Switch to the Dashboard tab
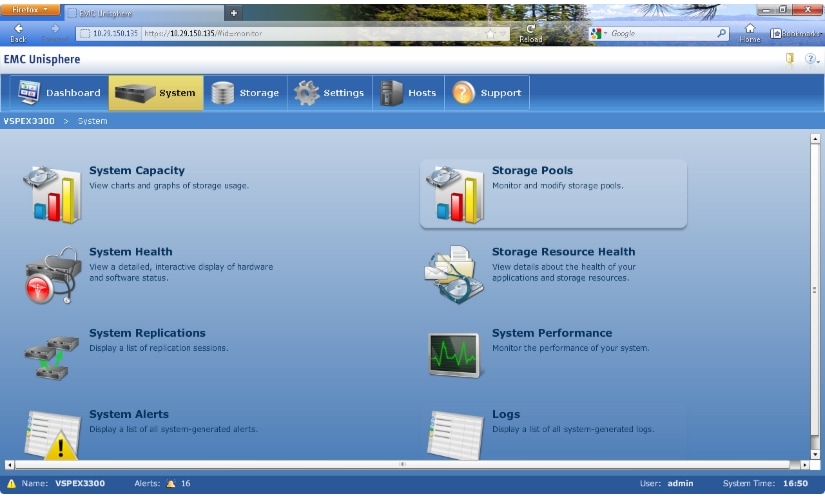The height and width of the screenshot is (500, 825). (59, 93)
